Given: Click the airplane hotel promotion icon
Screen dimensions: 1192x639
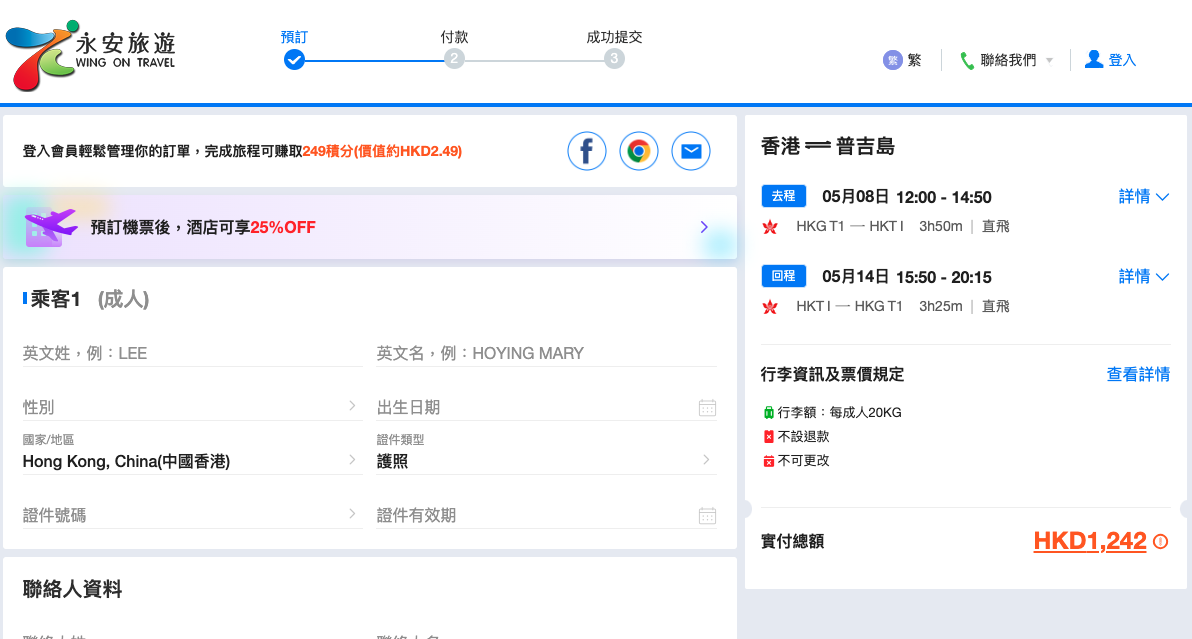Looking at the screenshot, I should tap(50, 227).
